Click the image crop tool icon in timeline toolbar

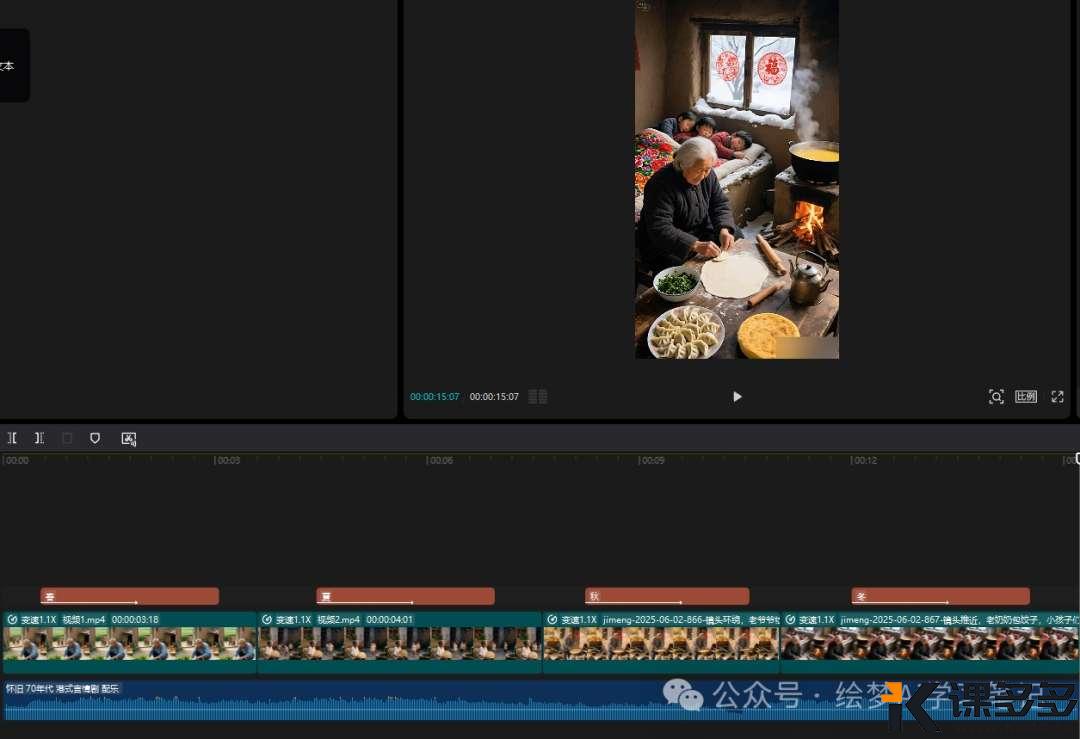tap(128, 438)
